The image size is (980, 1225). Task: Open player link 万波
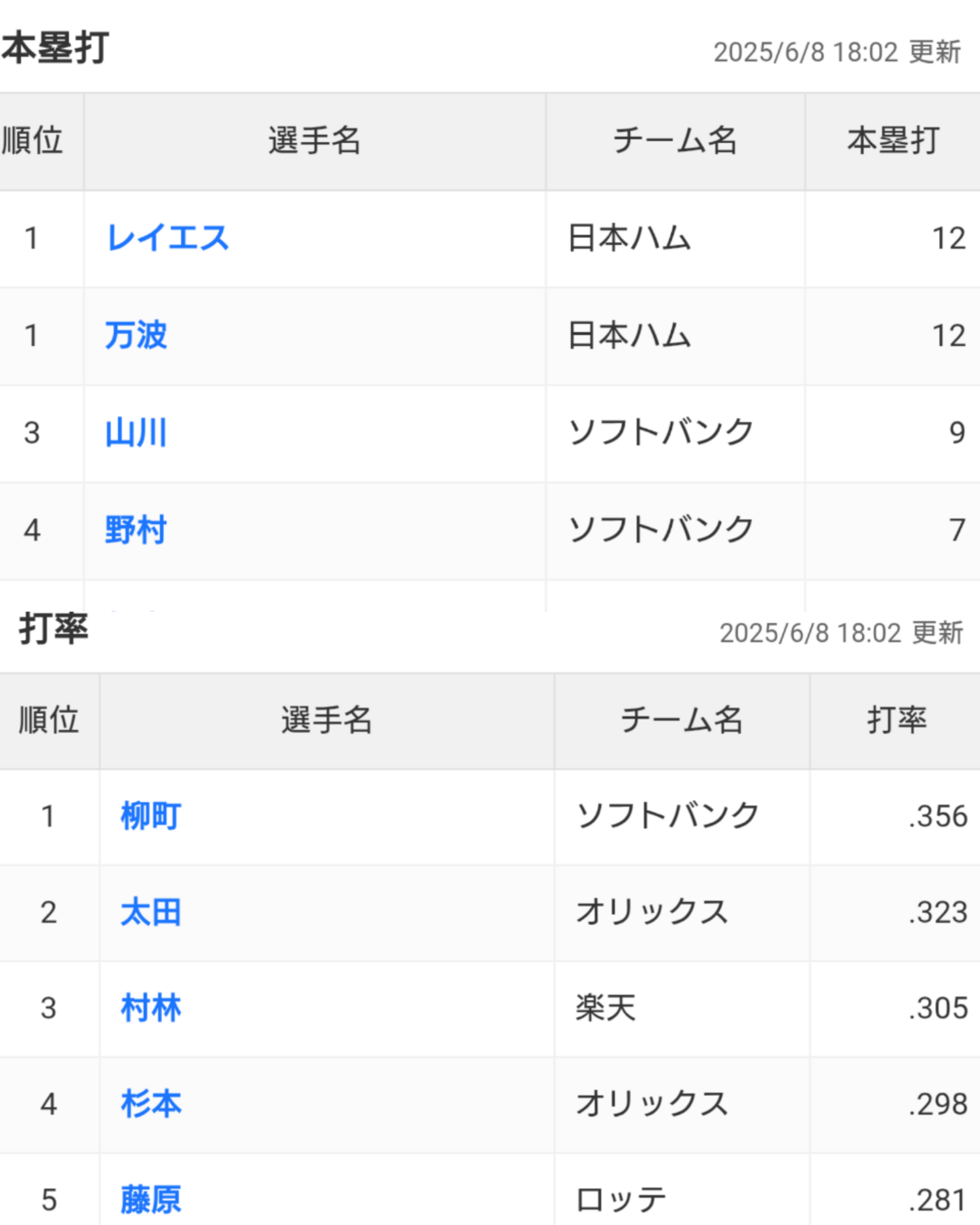tap(136, 335)
